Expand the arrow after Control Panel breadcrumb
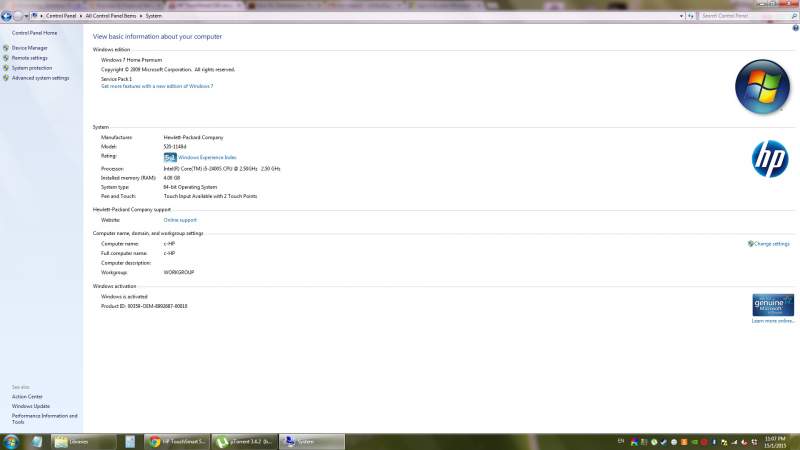 click(81, 16)
